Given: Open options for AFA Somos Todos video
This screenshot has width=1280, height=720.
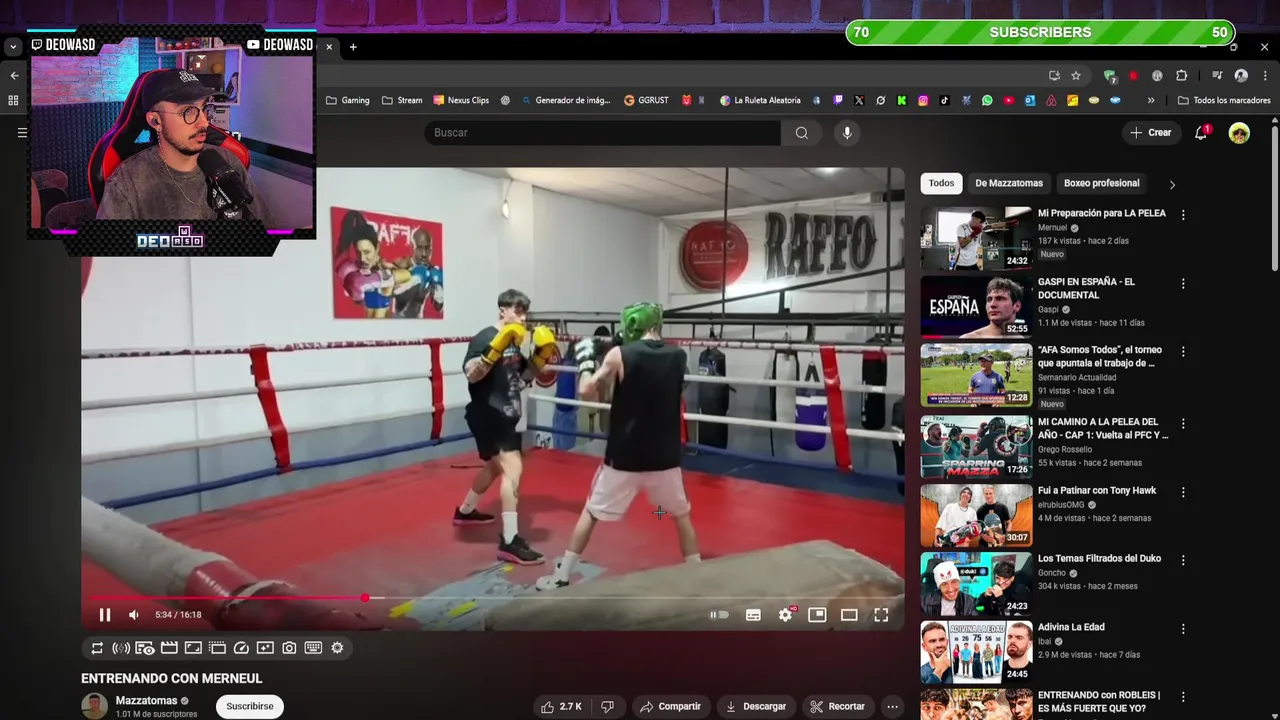Looking at the screenshot, I should tap(1183, 352).
